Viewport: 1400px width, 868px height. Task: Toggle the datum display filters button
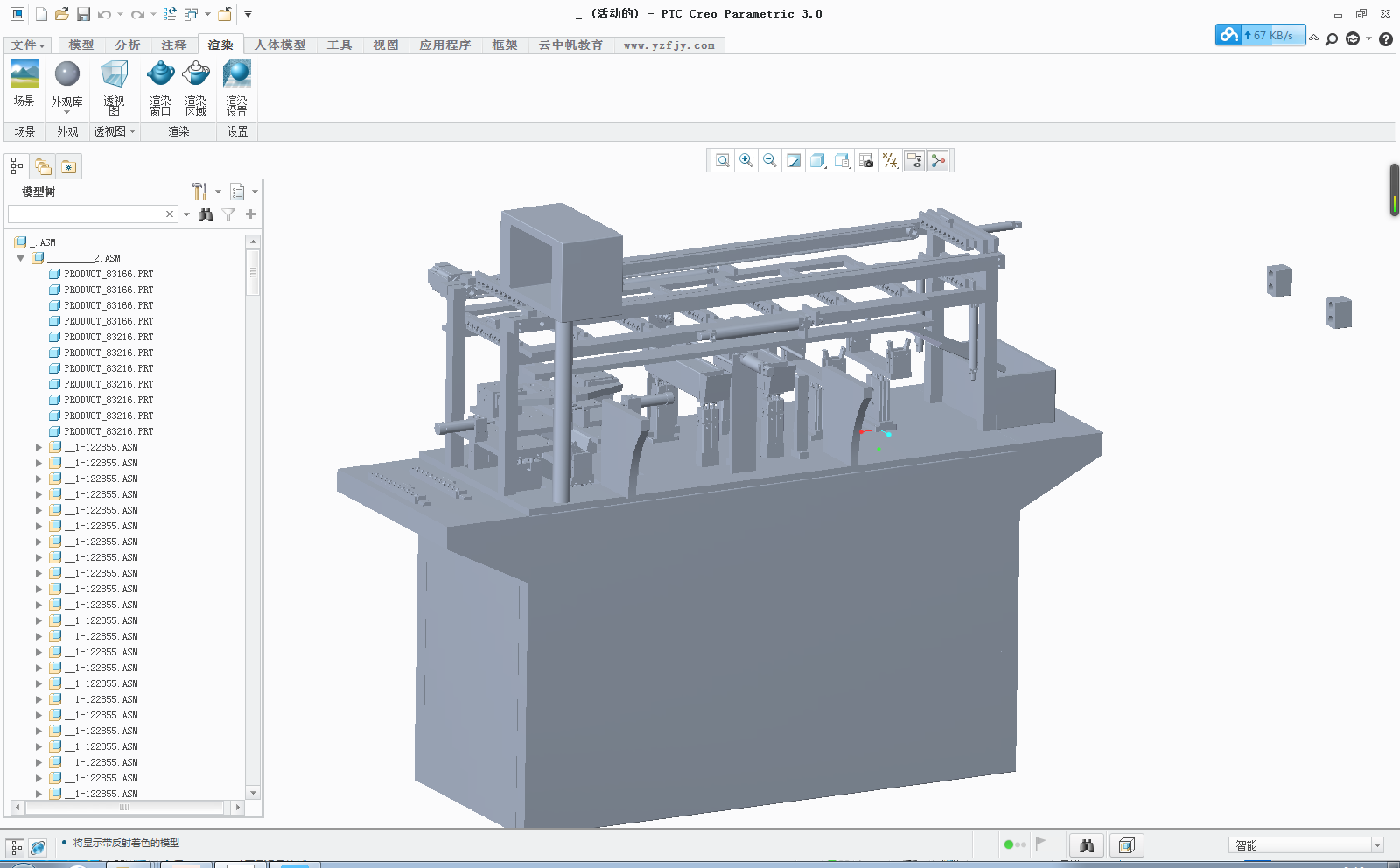tap(890, 160)
